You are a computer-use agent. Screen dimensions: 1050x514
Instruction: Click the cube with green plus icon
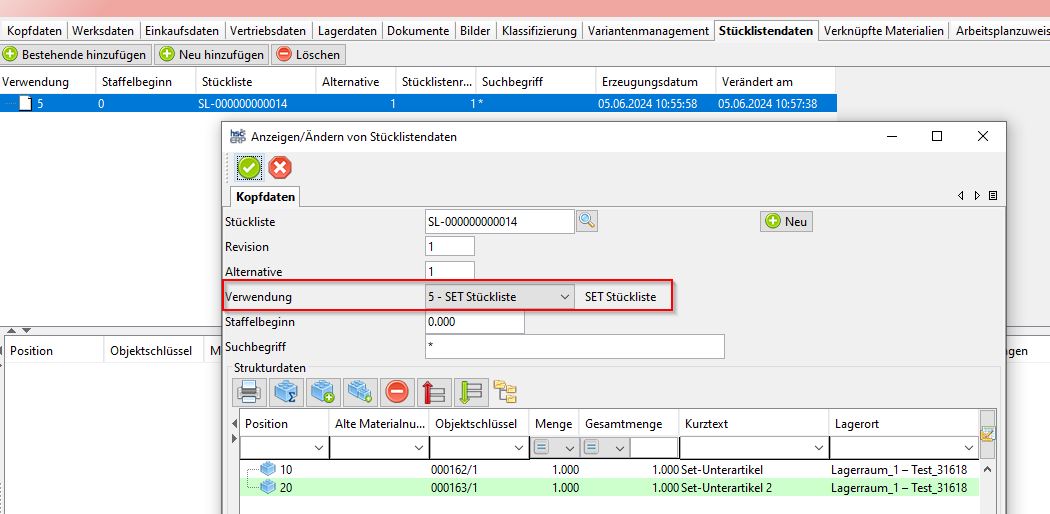tap(323, 392)
